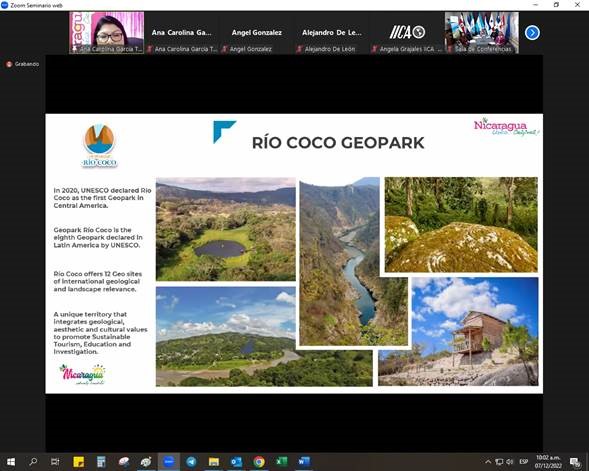589x471 pixels.
Task: Open the notification center icon
Action: pos(575,462)
